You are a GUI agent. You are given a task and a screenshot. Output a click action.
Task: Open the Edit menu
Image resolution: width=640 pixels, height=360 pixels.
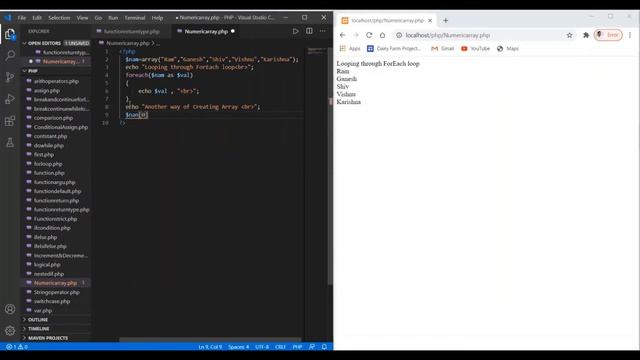coord(37,18)
